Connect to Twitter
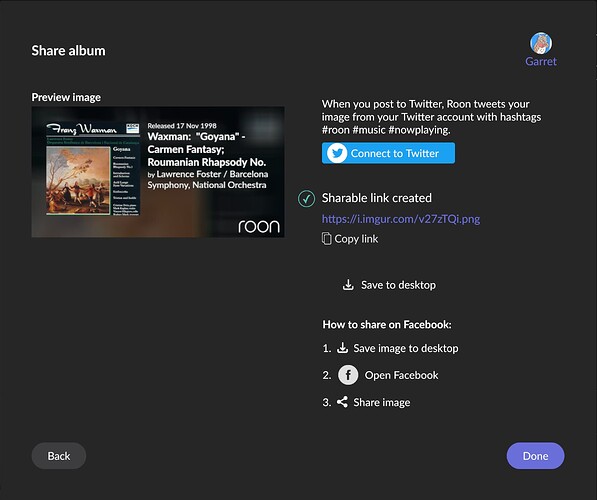Image resolution: width=597 pixels, height=500 pixels. 388,153
